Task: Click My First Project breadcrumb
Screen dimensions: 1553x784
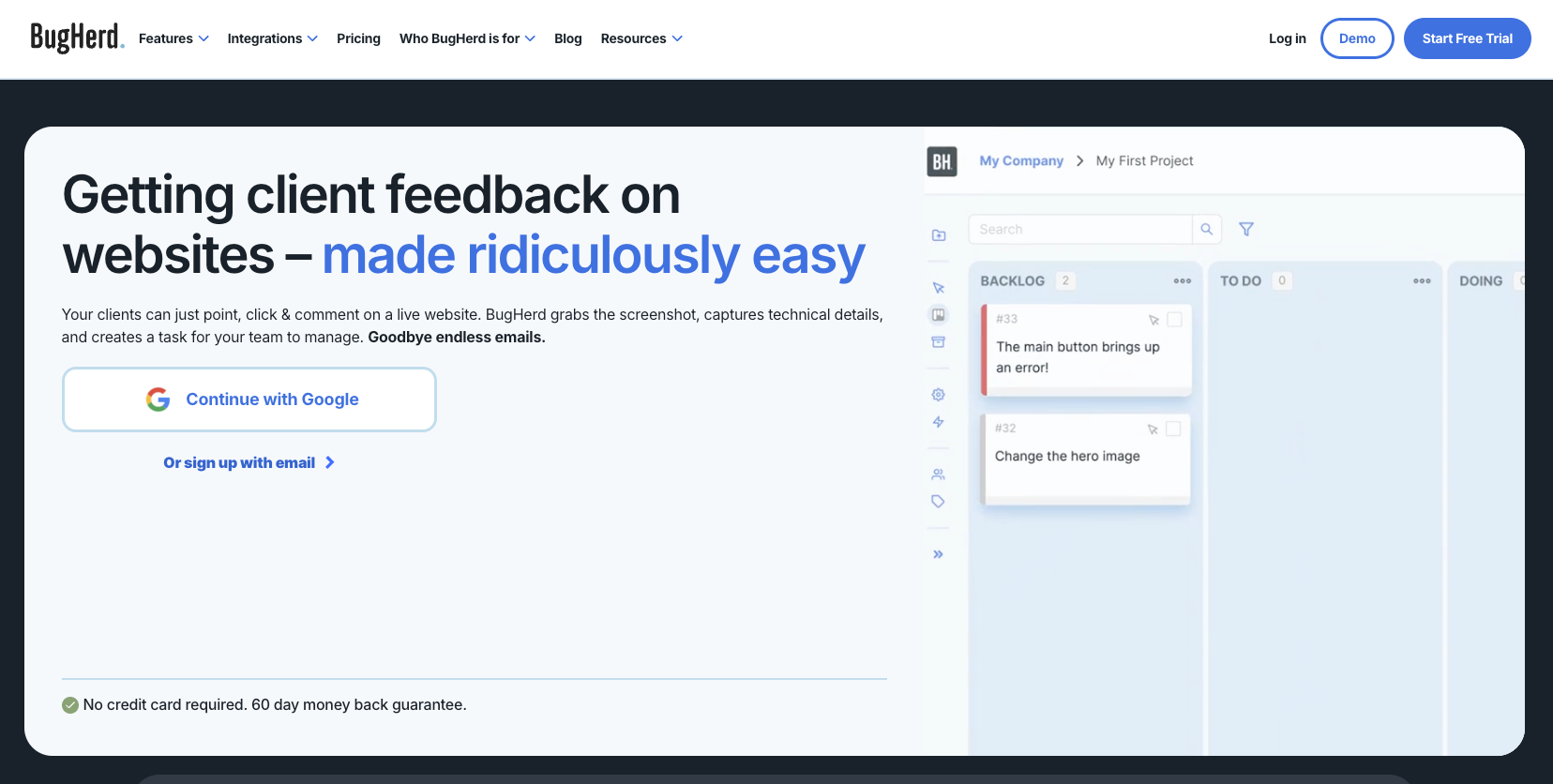Action: [x=1144, y=161]
